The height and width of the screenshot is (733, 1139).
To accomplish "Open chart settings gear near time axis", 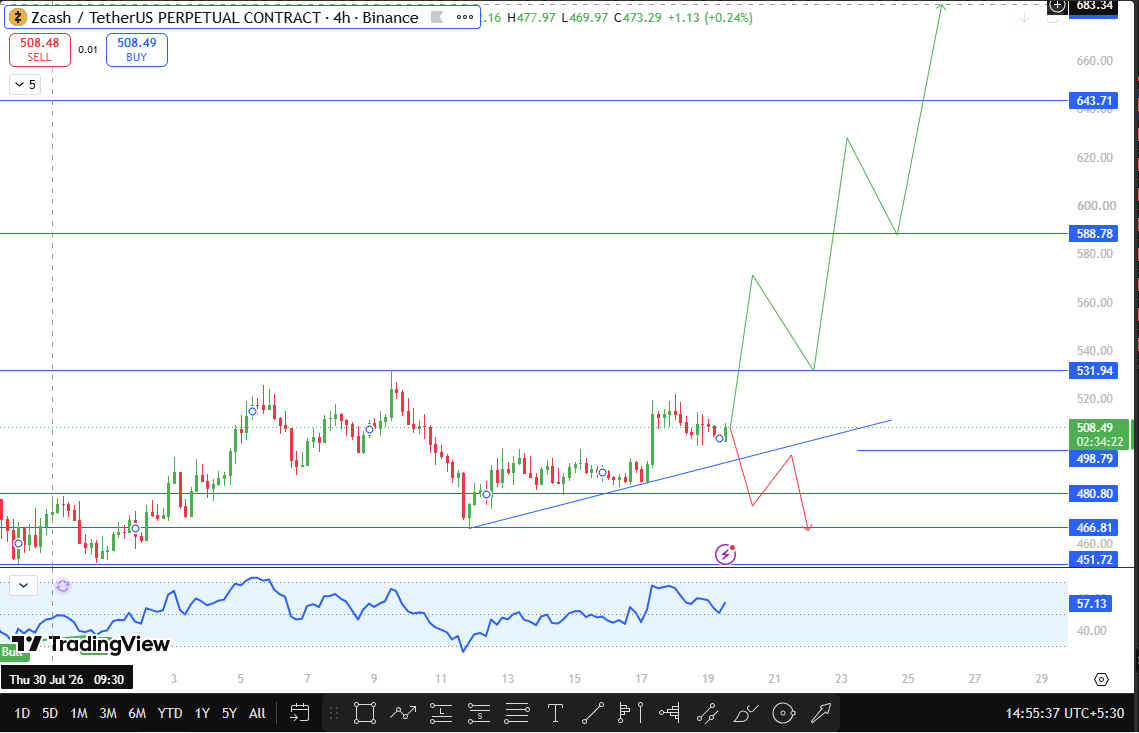I will pos(1101,679).
